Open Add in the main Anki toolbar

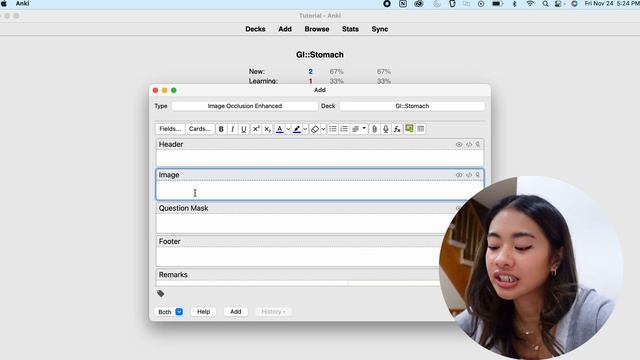tap(285, 29)
